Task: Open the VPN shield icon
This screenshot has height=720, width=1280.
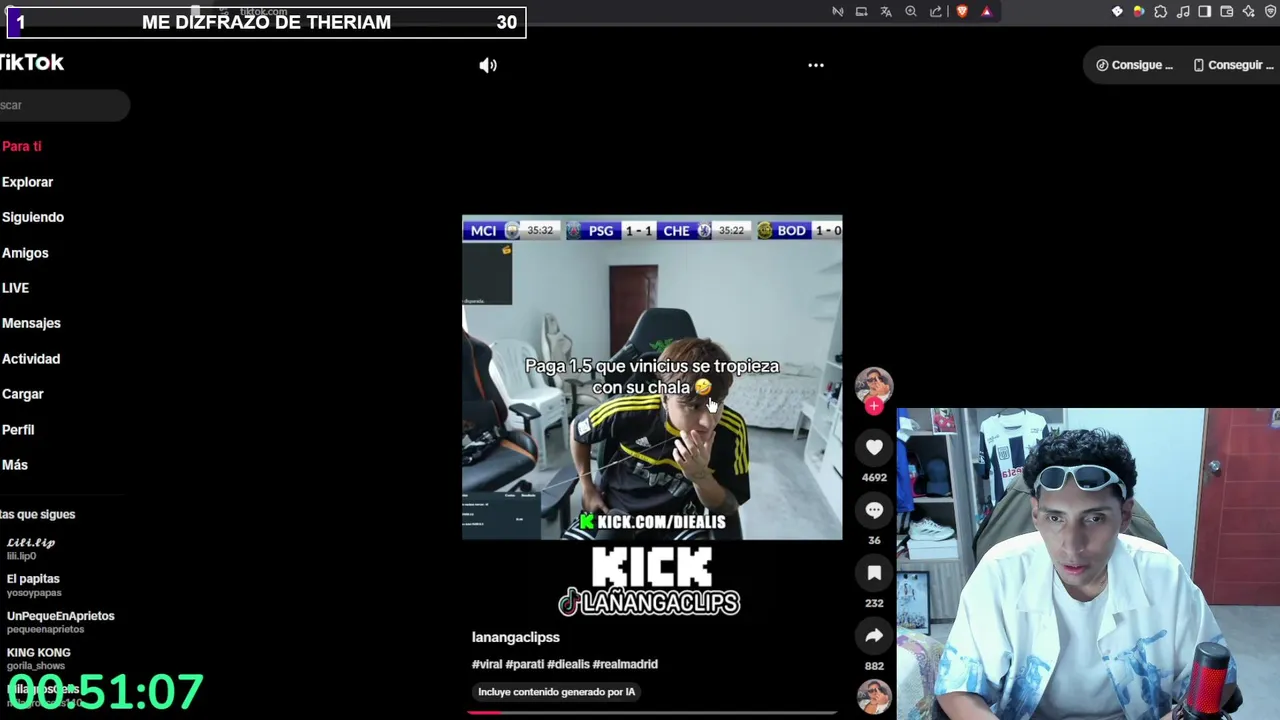Action: point(1271,12)
